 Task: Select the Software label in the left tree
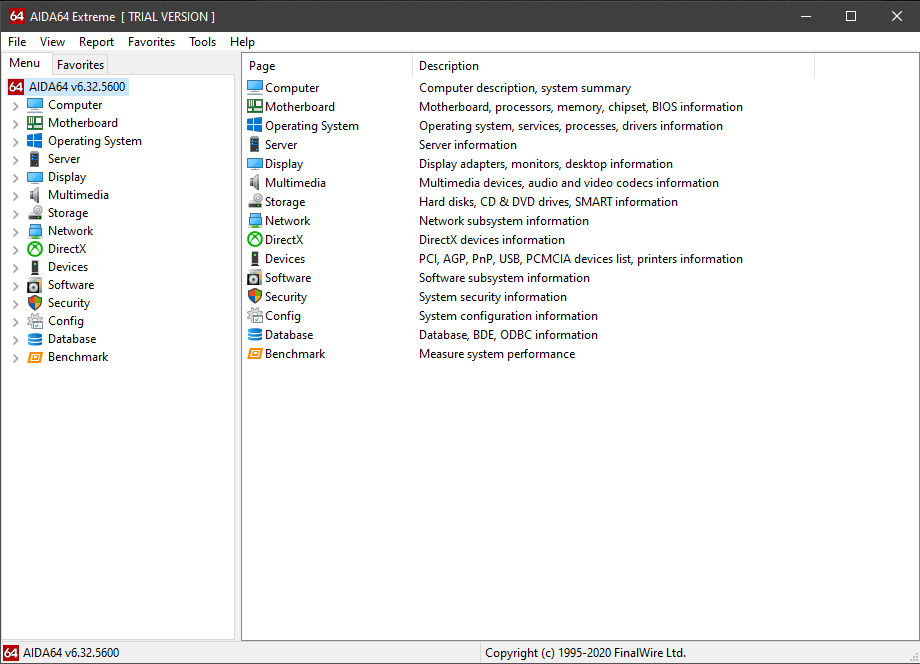[71, 285]
